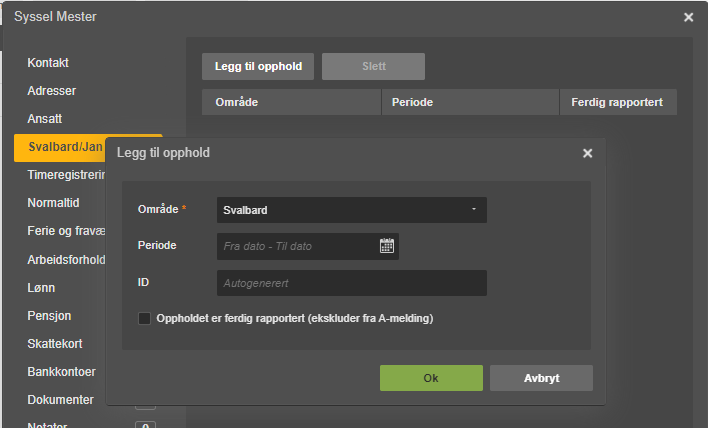Click the Periode date range field
The height and width of the screenshot is (428, 708).
pyautogui.click(x=307, y=247)
